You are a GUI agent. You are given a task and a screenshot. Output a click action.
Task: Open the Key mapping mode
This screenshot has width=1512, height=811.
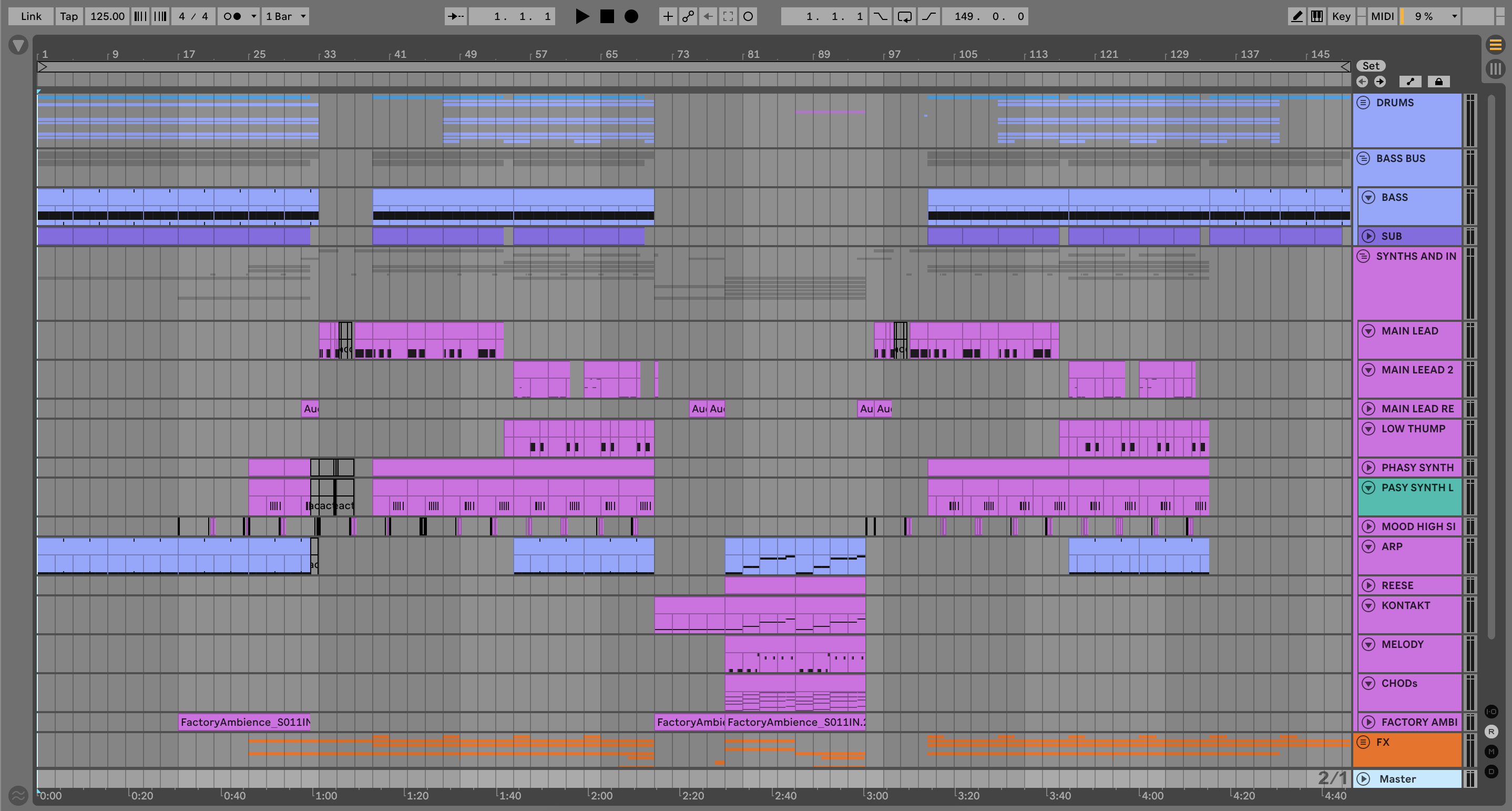click(x=1341, y=16)
